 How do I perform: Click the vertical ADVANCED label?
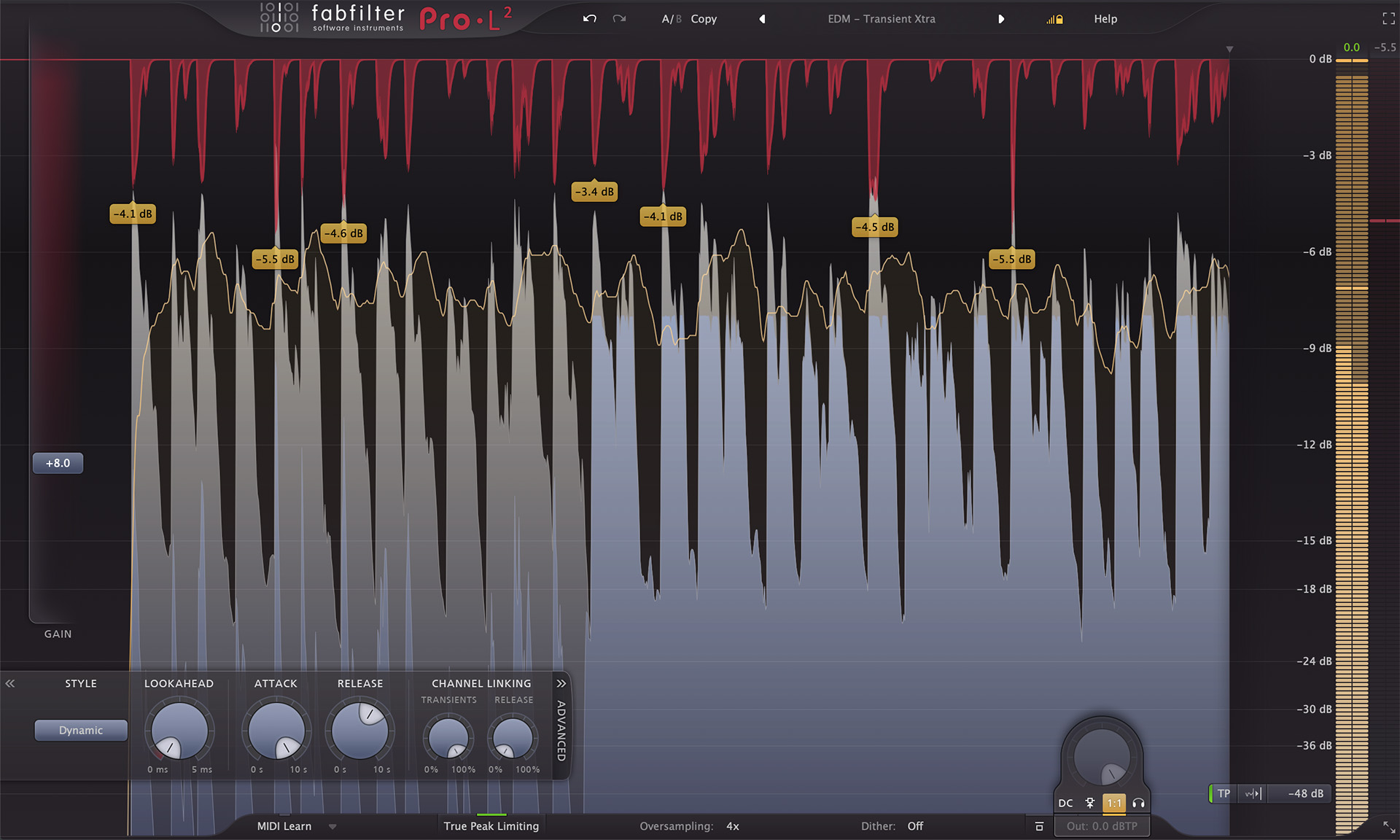[561, 731]
